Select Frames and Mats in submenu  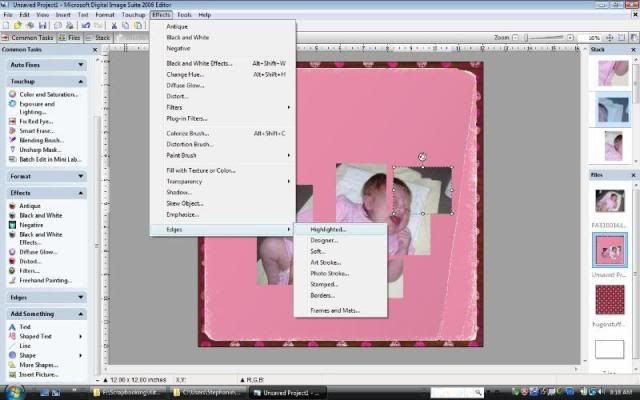(340, 311)
